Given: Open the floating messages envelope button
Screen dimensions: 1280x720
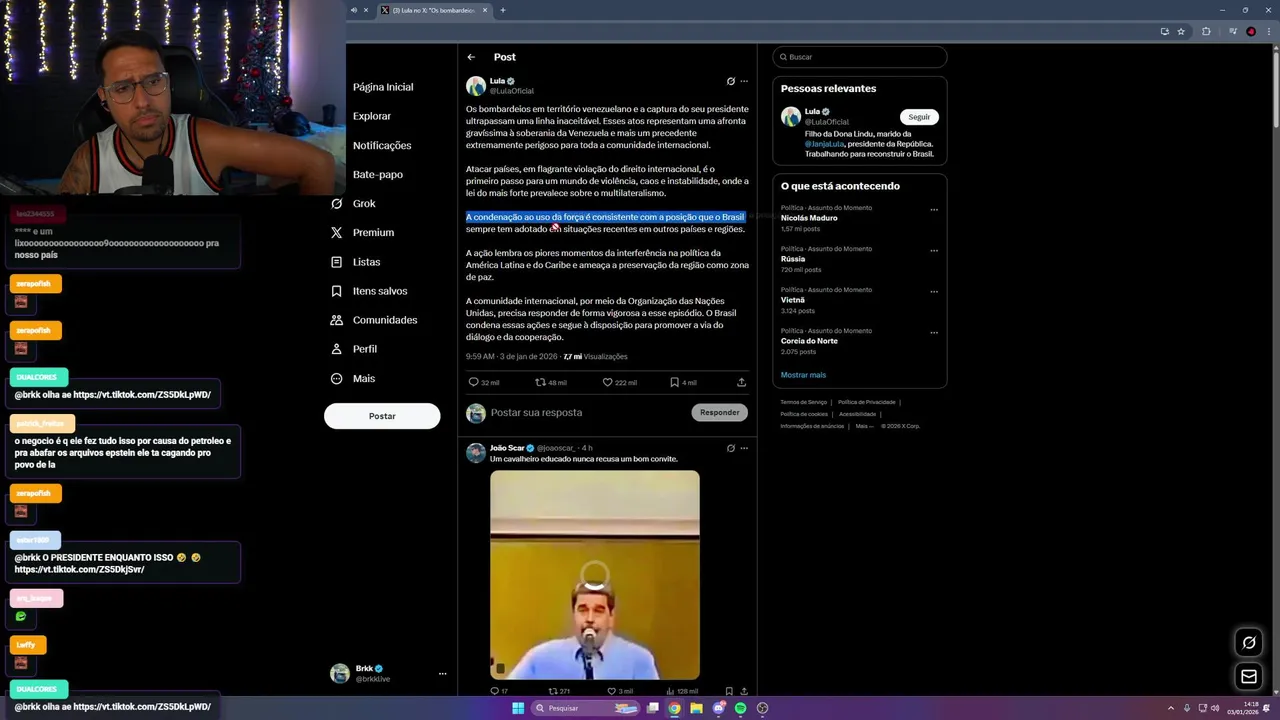Looking at the screenshot, I should point(1249,677).
